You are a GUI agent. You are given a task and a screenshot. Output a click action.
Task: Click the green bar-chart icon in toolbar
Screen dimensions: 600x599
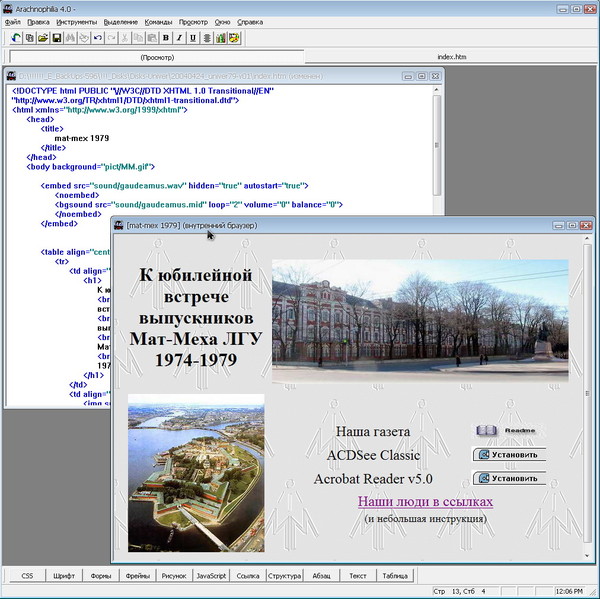pos(220,38)
